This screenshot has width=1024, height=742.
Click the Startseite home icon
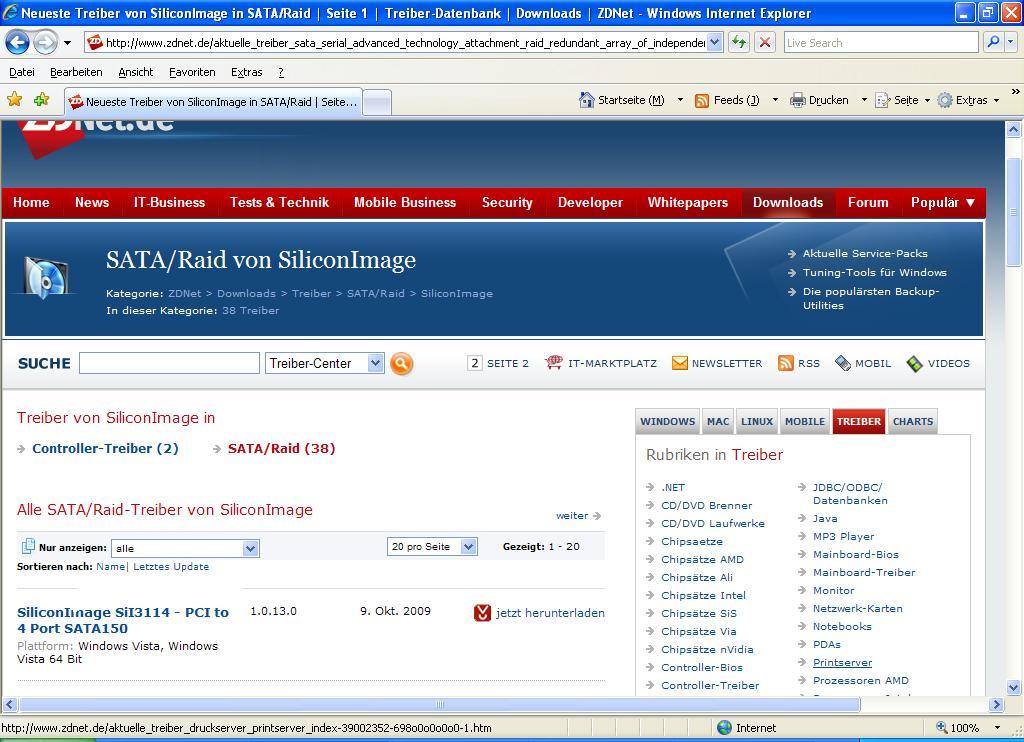[x=586, y=100]
